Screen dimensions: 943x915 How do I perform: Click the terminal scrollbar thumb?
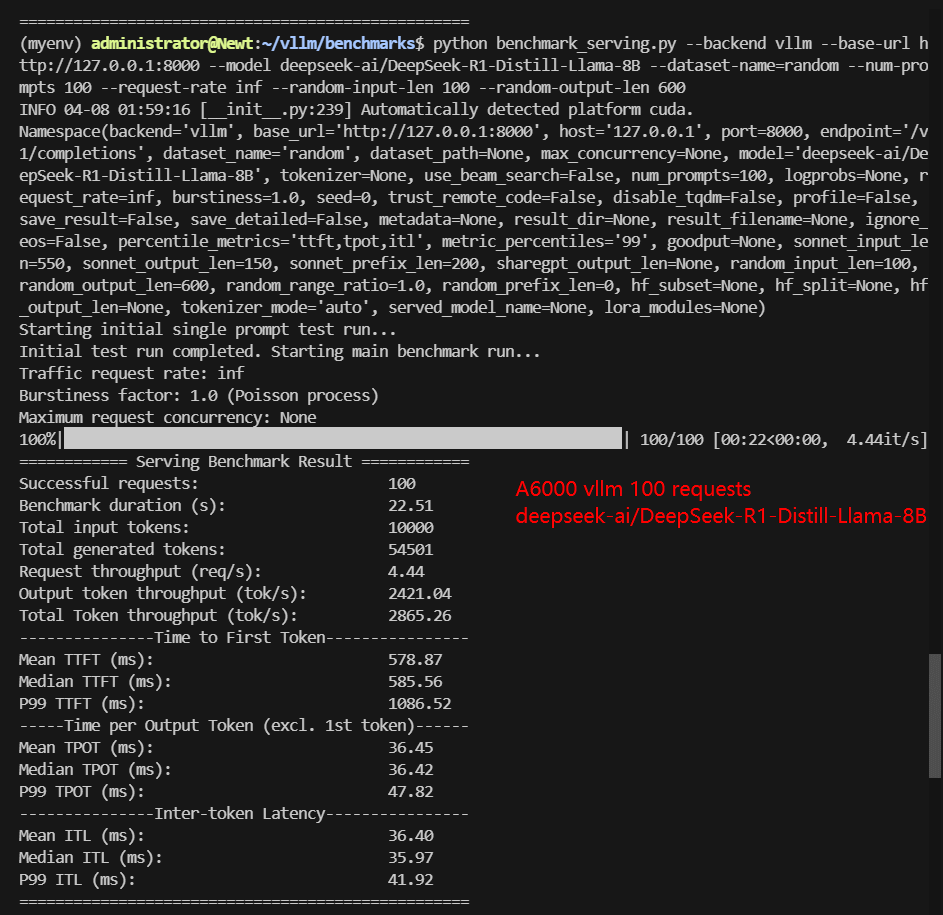(x=935, y=715)
